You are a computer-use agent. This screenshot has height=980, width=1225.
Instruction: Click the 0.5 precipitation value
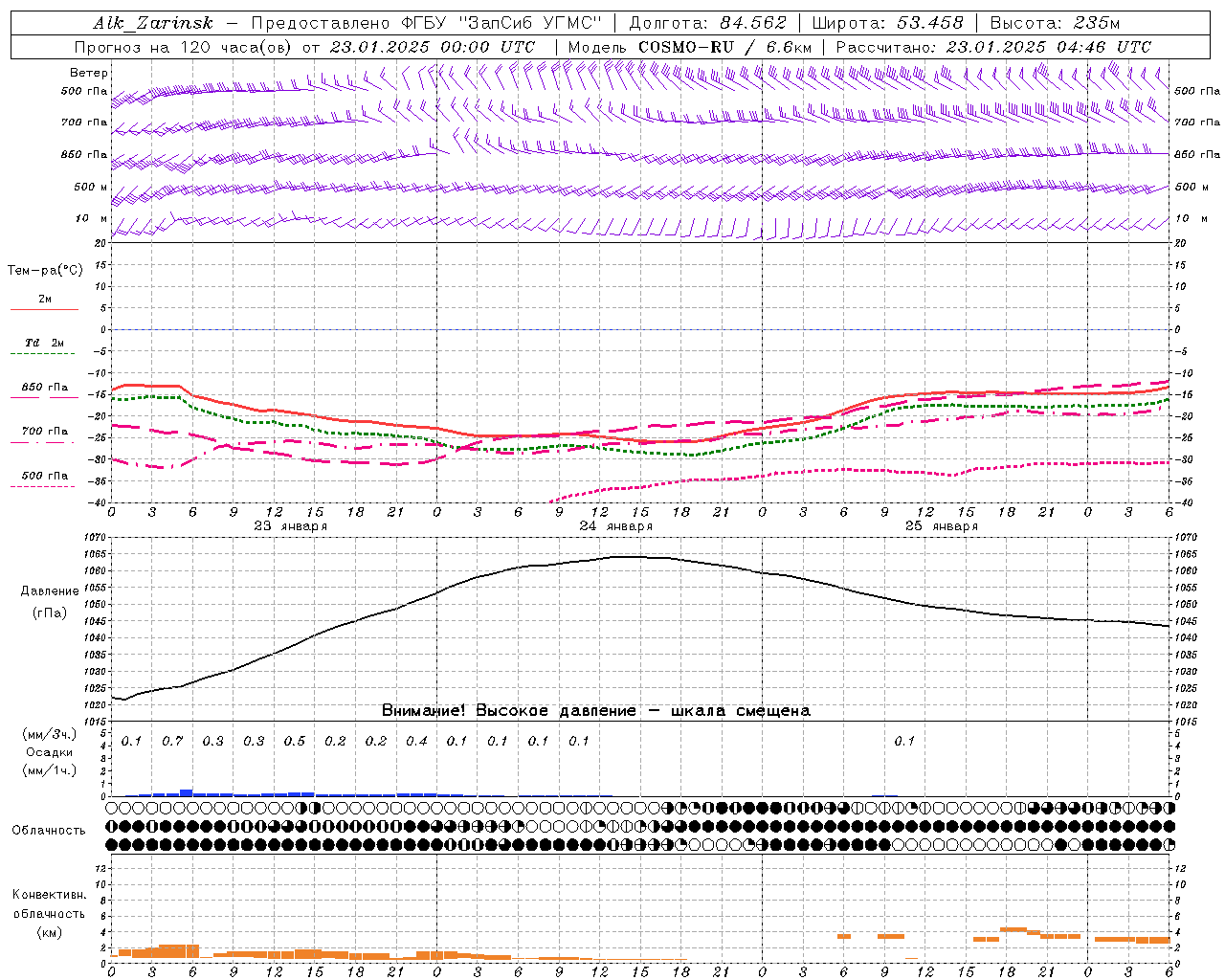coord(294,741)
